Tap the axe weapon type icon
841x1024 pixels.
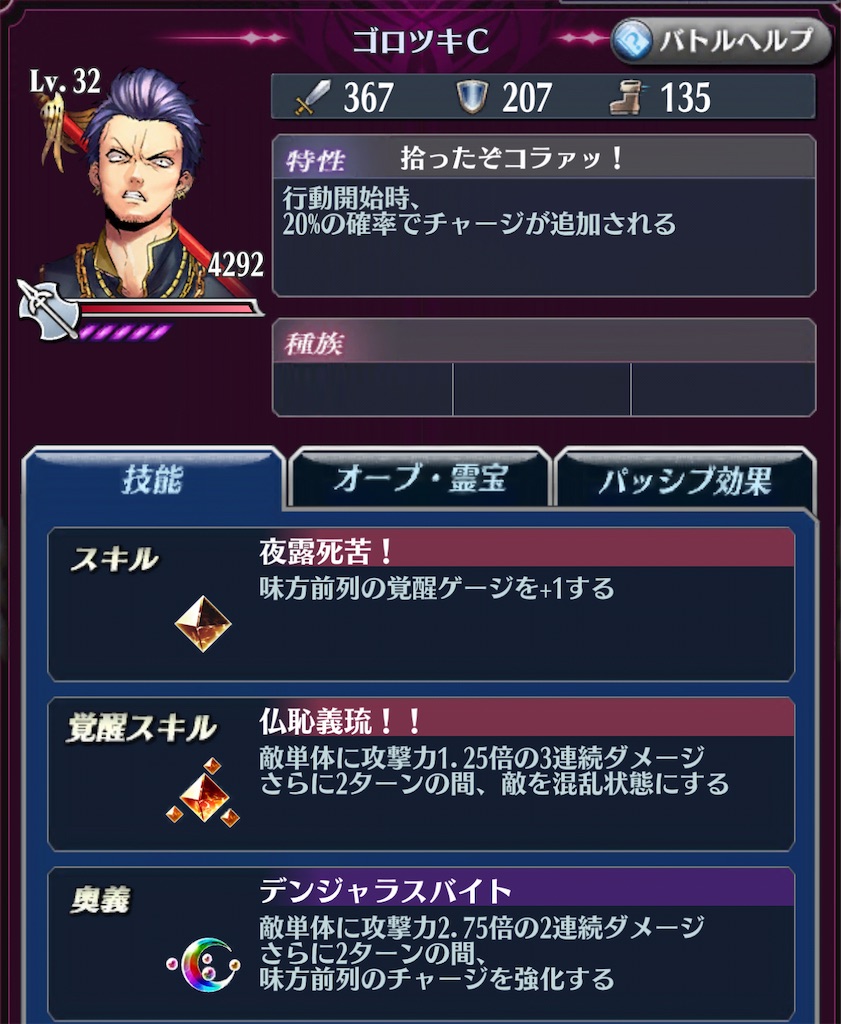42,308
